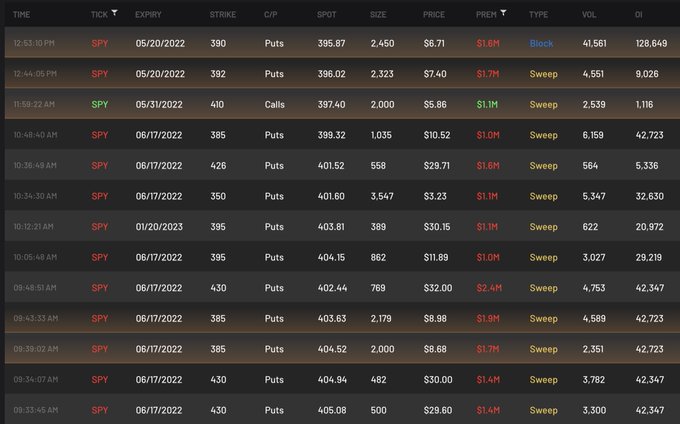Click the OI column header
This screenshot has width=680, height=424.
tap(638, 15)
